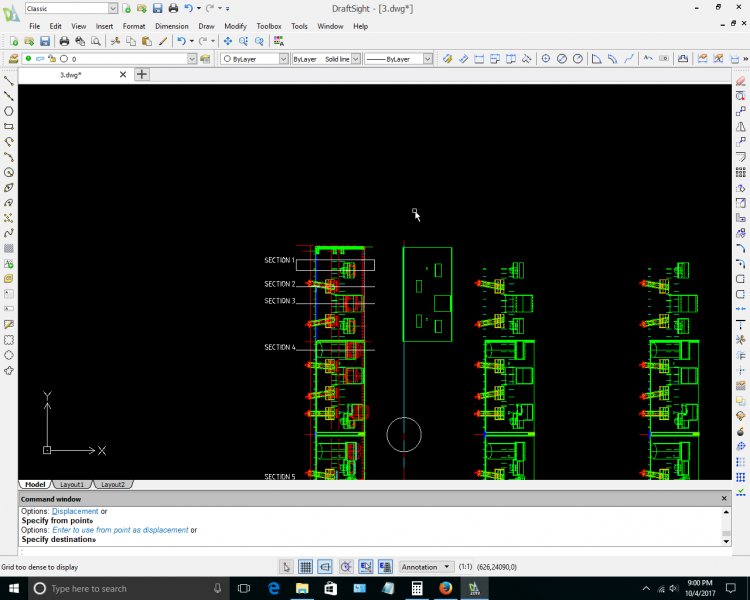Select the Line tool in left toolbar

(x=9, y=80)
